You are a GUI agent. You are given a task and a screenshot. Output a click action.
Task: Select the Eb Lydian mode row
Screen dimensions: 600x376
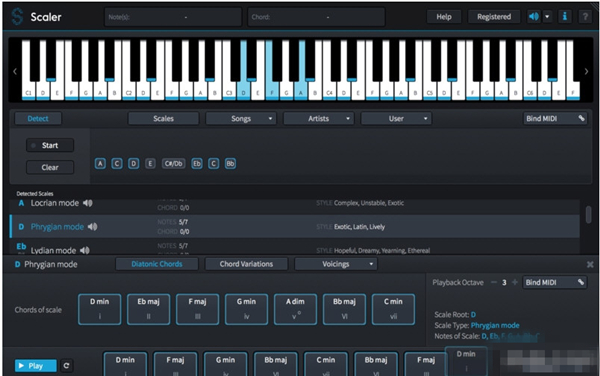coord(294,247)
